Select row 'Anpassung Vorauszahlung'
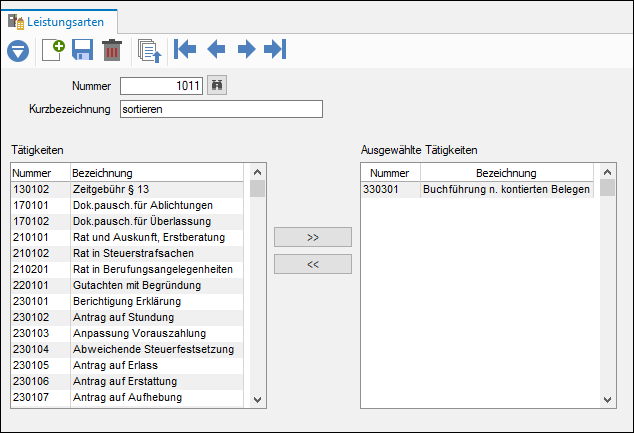 pos(127,334)
